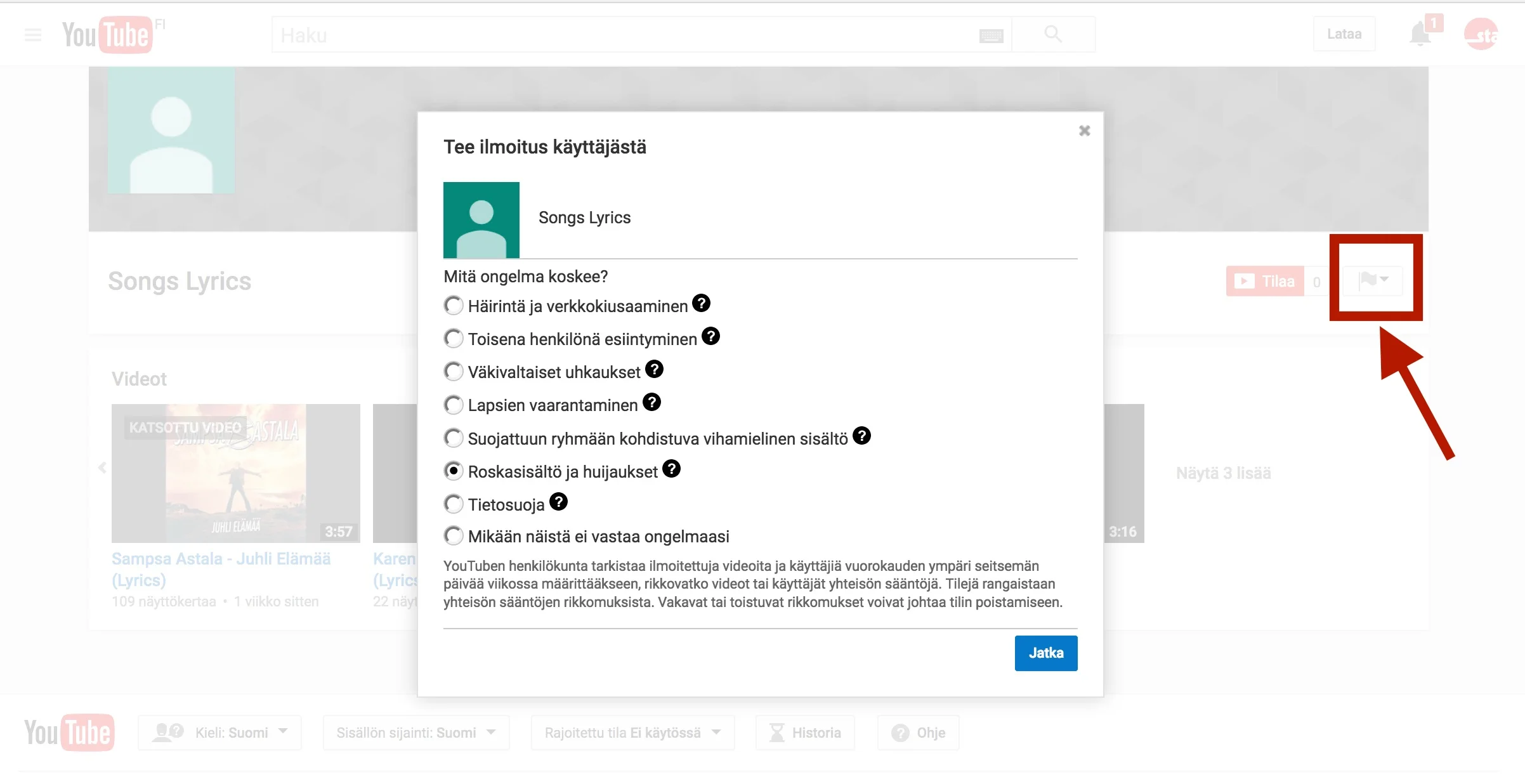Viewport: 1525px width, 784px height.
Task: Click the Songs Lyrics avatar in dialog
Action: (x=481, y=220)
